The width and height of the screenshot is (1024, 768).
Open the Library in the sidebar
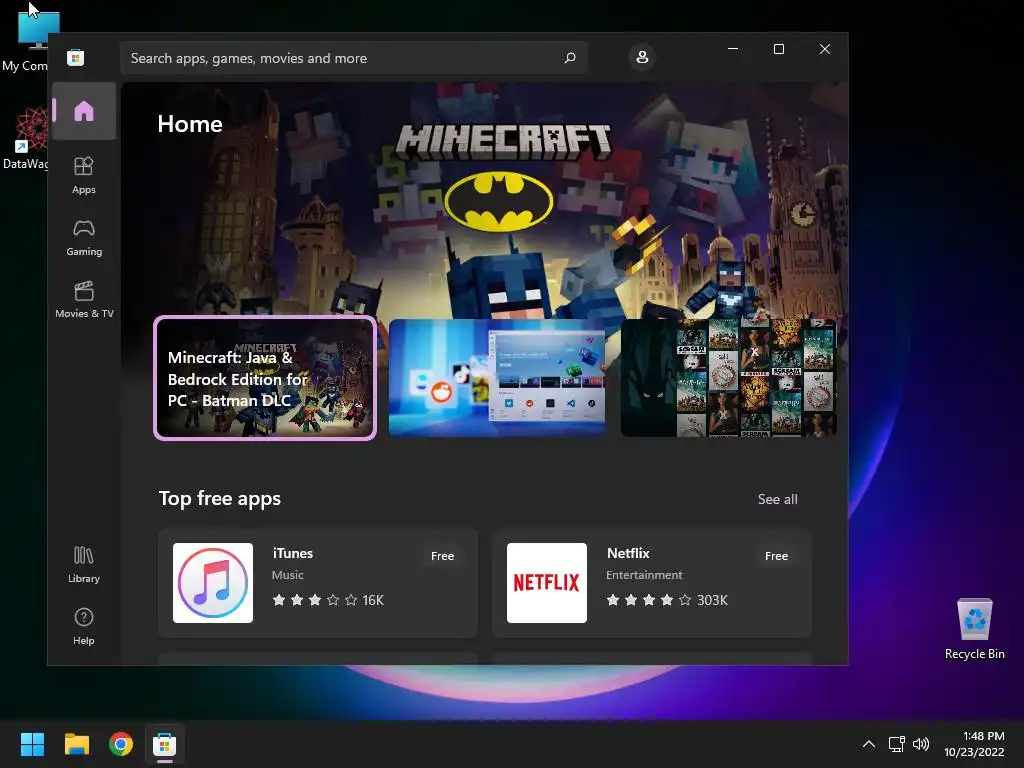coord(84,564)
